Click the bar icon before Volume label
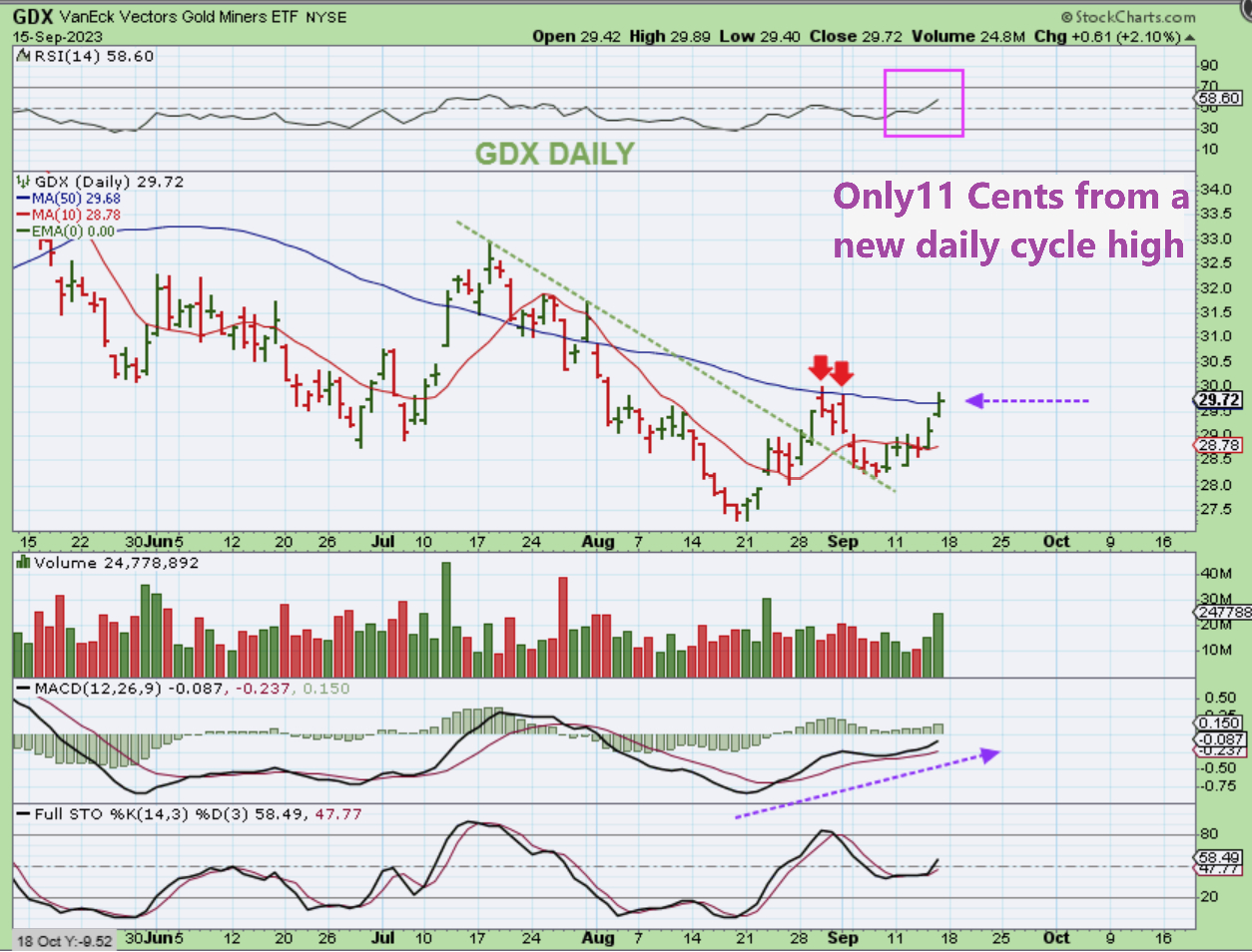Image resolution: width=1252 pixels, height=952 pixels. click(24, 563)
